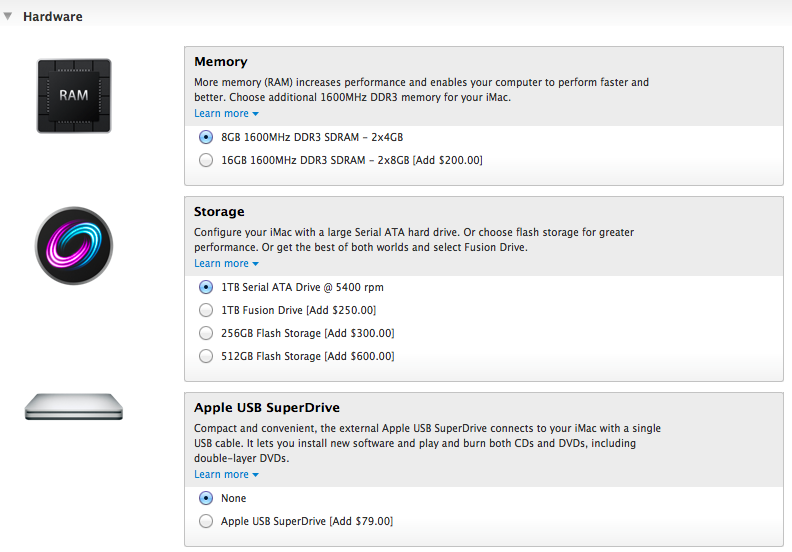Click the RAM memory chip icon
792x552 pixels.
click(74, 96)
